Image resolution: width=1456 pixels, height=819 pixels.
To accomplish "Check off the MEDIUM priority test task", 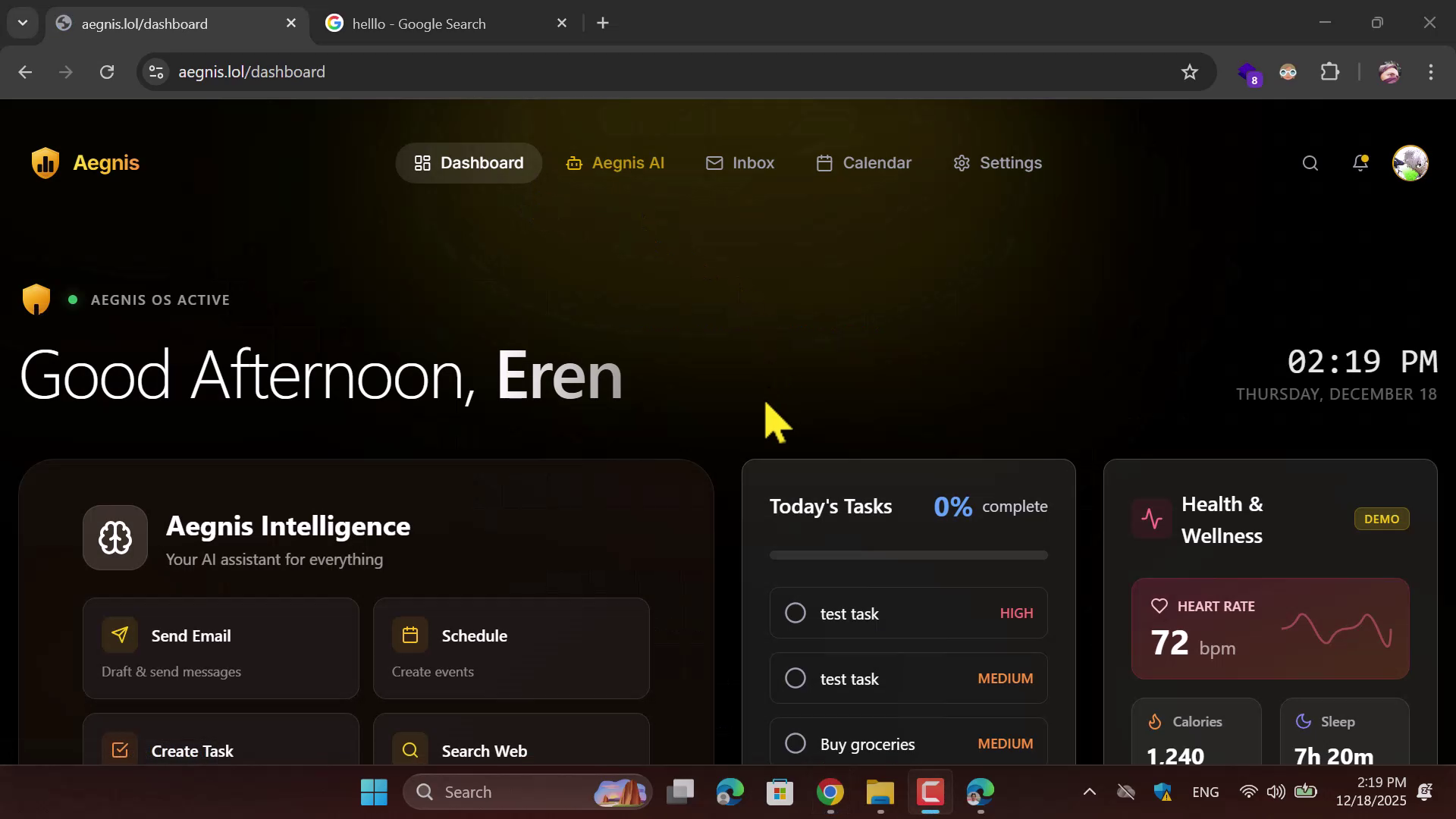I will (x=795, y=678).
